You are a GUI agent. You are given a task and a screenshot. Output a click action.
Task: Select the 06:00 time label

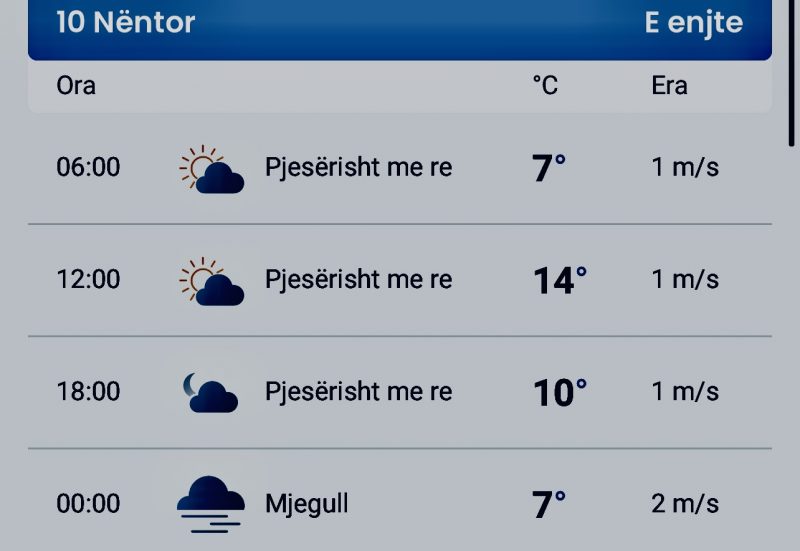point(88,167)
